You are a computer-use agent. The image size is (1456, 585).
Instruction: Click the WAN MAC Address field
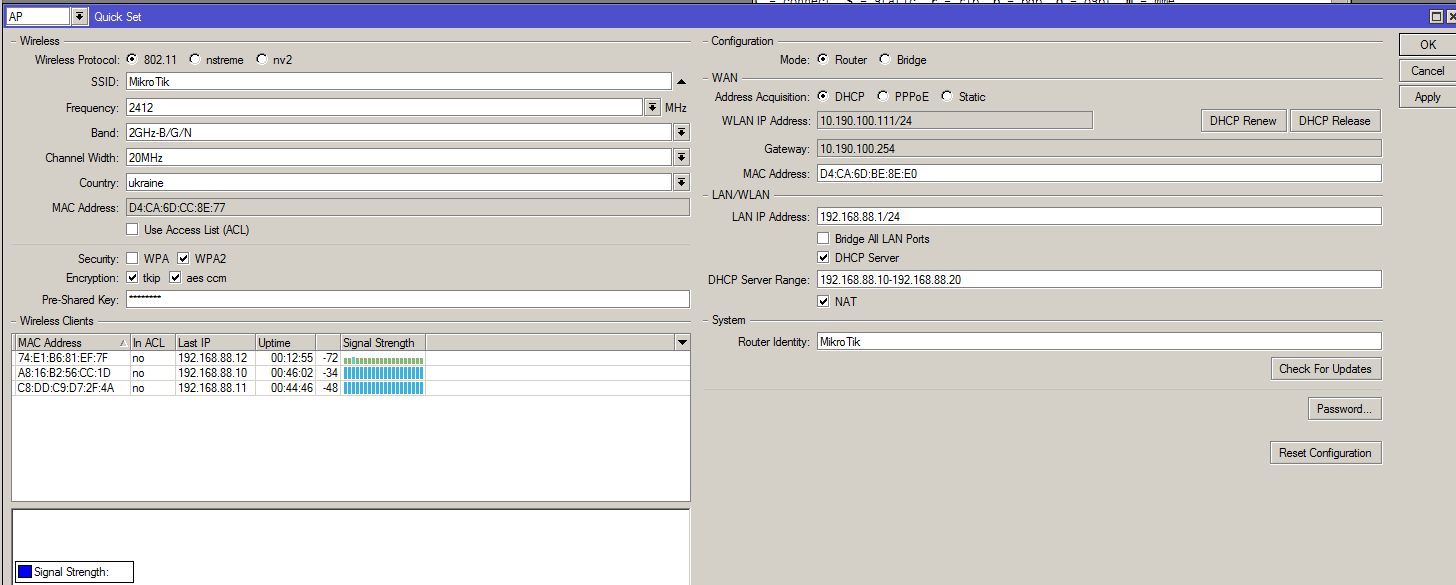[x=1099, y=173]
